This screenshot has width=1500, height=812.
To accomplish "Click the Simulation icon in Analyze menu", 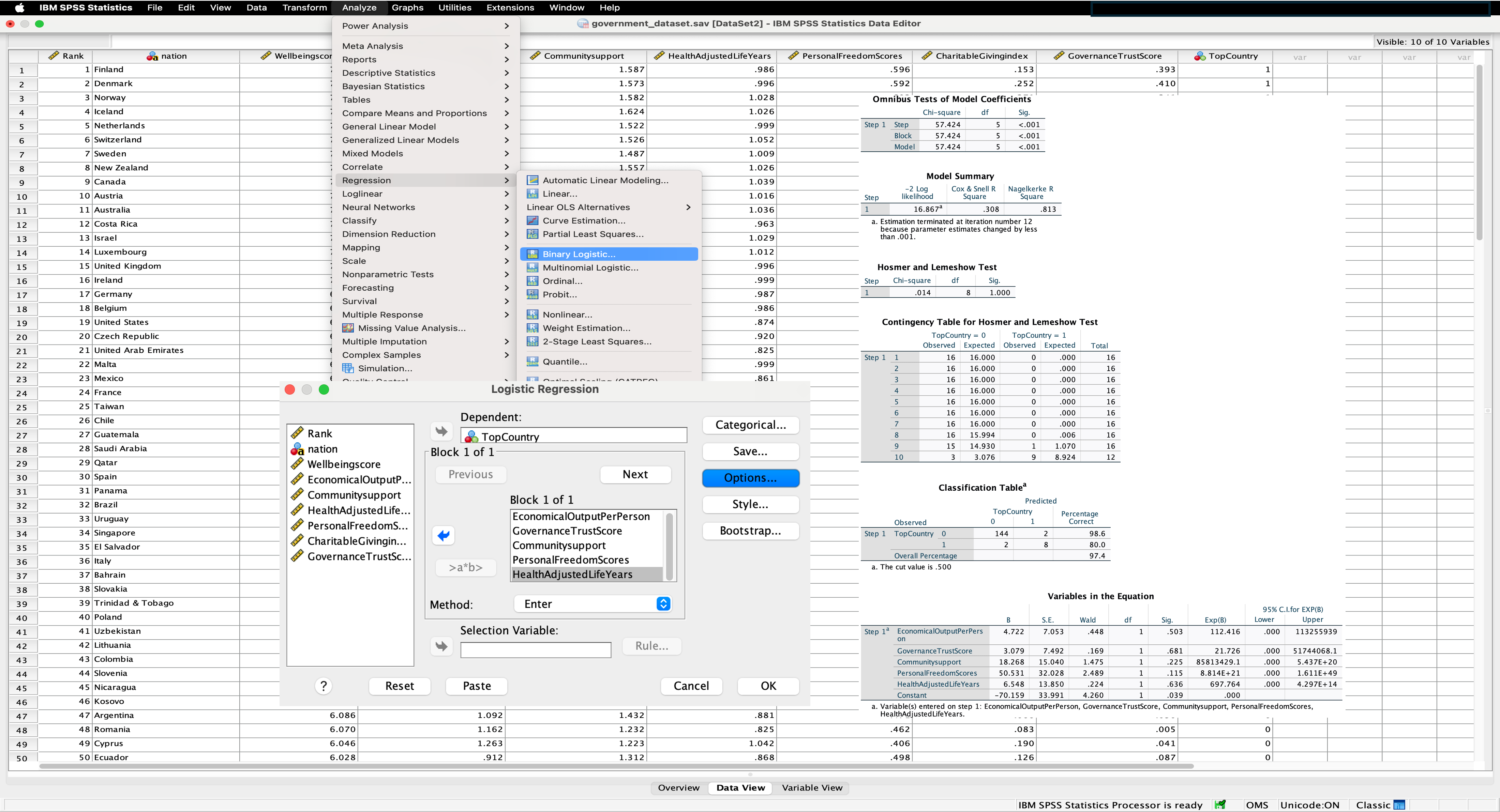I will [x=348, y=368].
